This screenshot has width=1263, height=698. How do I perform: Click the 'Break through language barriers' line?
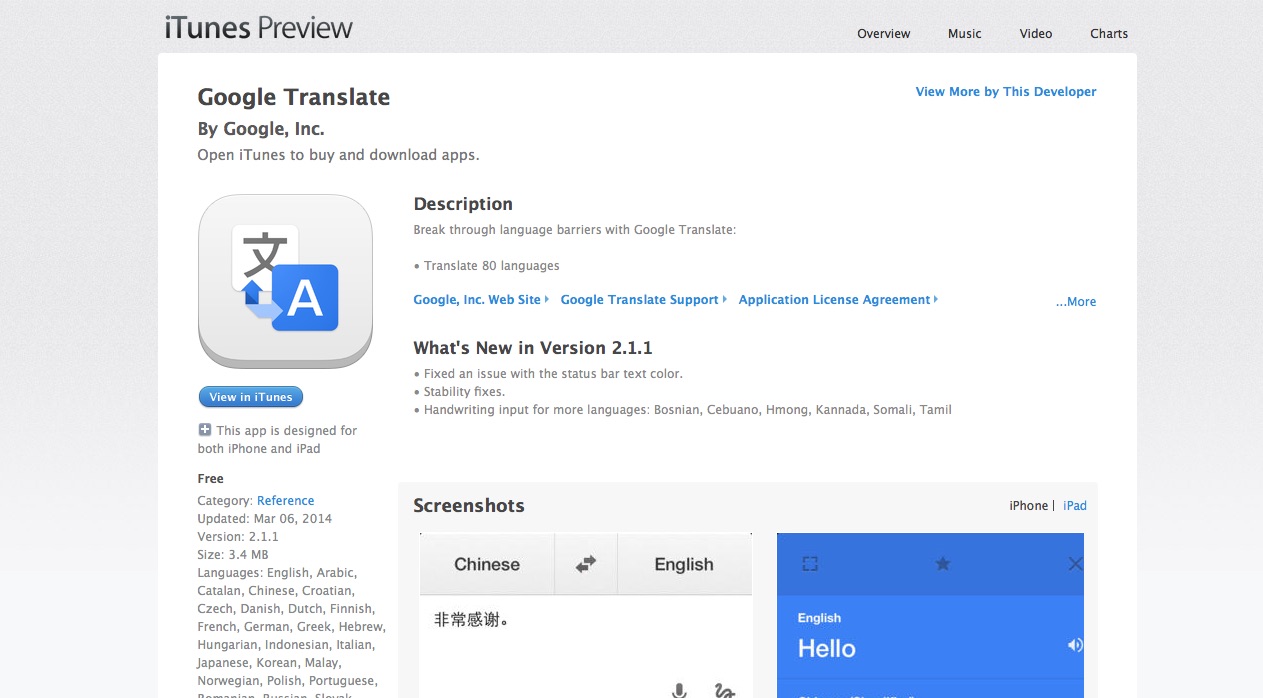tap(575, 230)
